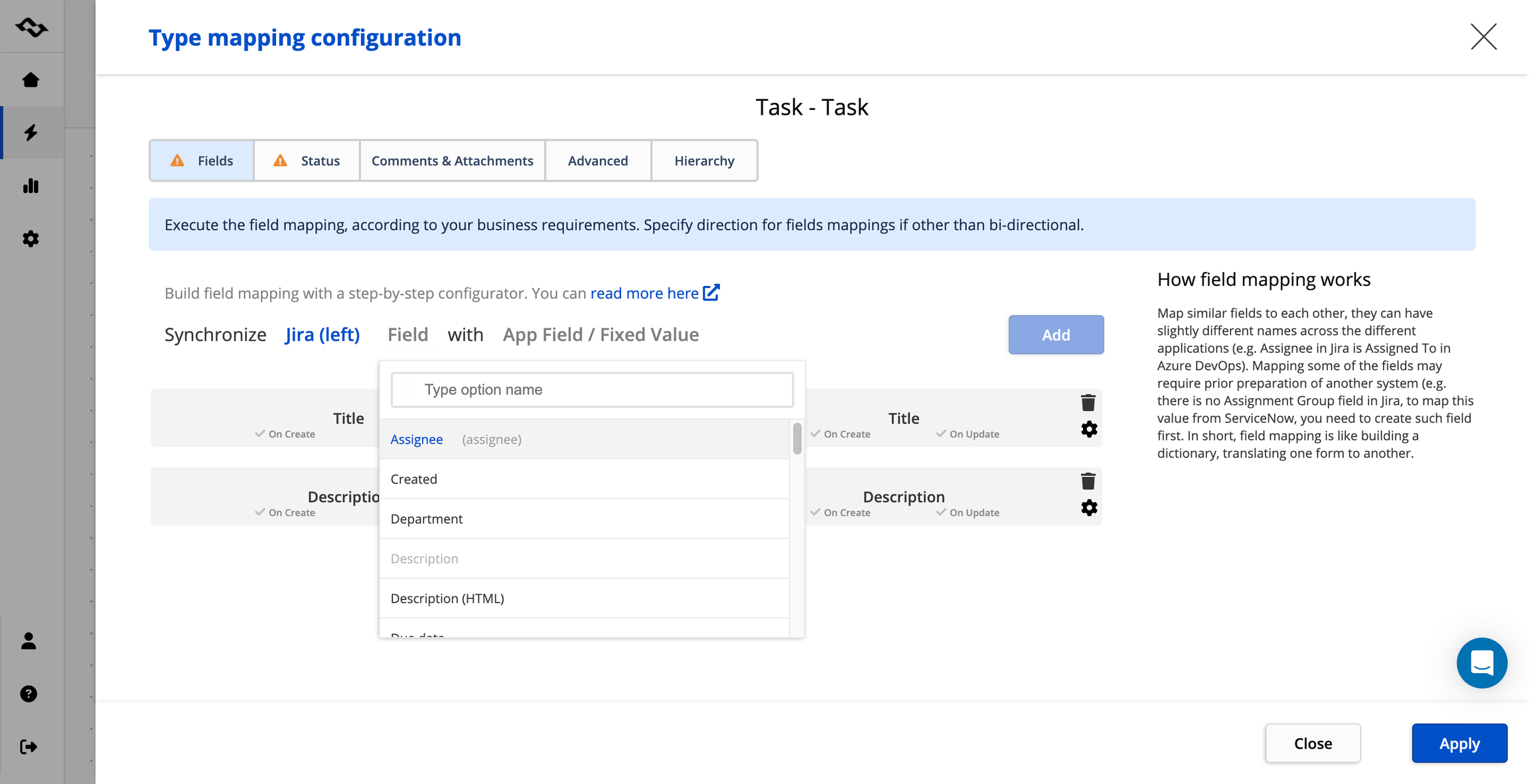
Task: Open the bar chart reports icon
Action: pos(31,186)
